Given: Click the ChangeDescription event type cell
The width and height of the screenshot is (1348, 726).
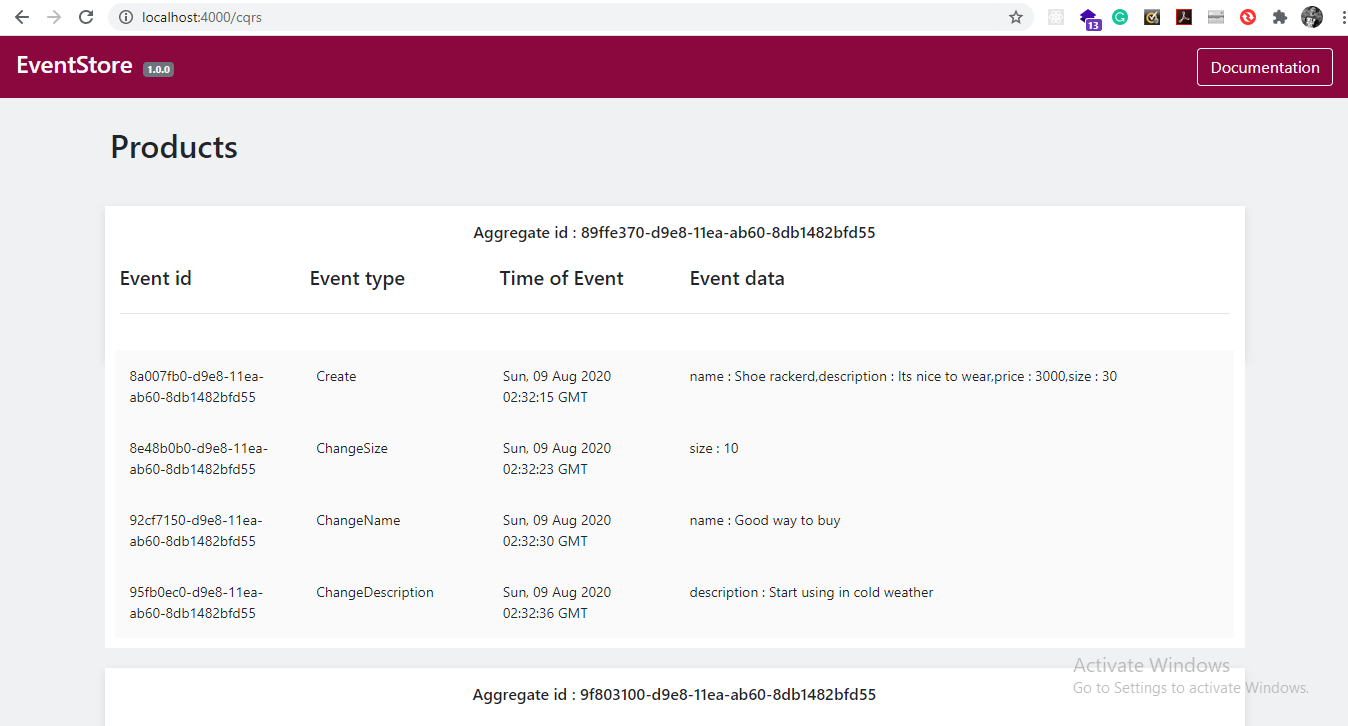Looking at the screenshot, I should point(375,593).
